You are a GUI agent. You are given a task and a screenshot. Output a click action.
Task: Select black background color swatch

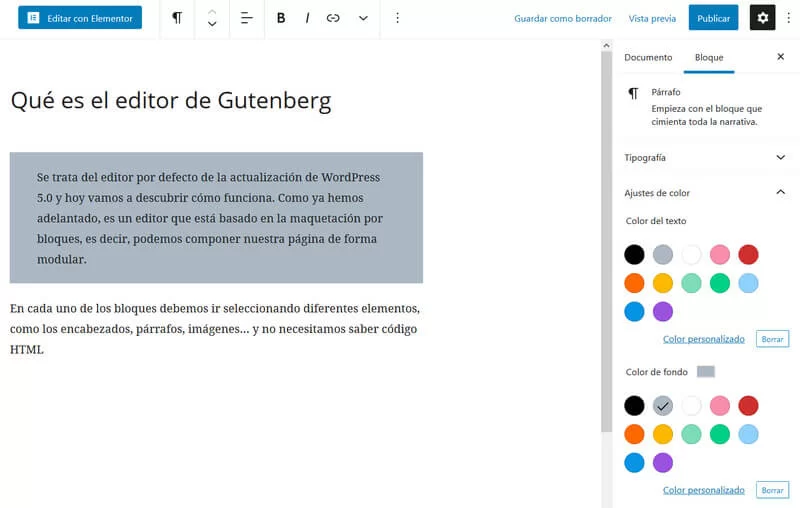click(634, 406)
